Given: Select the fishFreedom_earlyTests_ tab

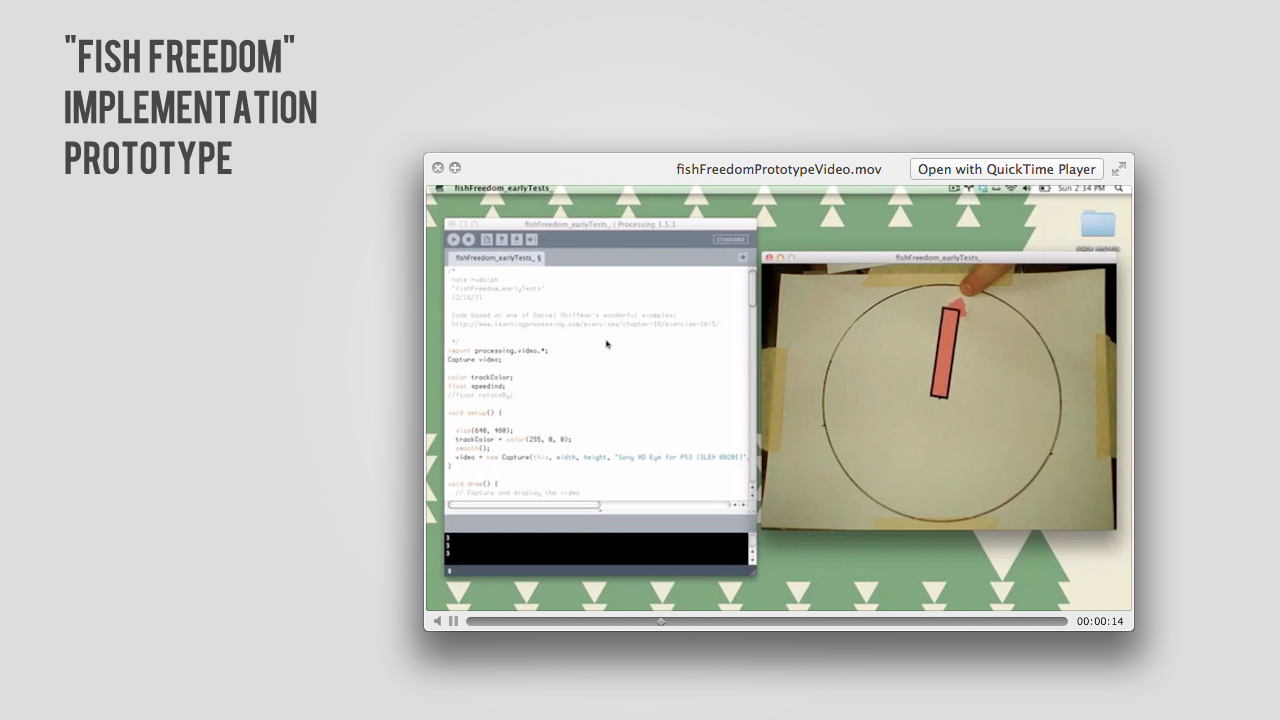Looking at the screenshot, I should (x=497, y=258).
